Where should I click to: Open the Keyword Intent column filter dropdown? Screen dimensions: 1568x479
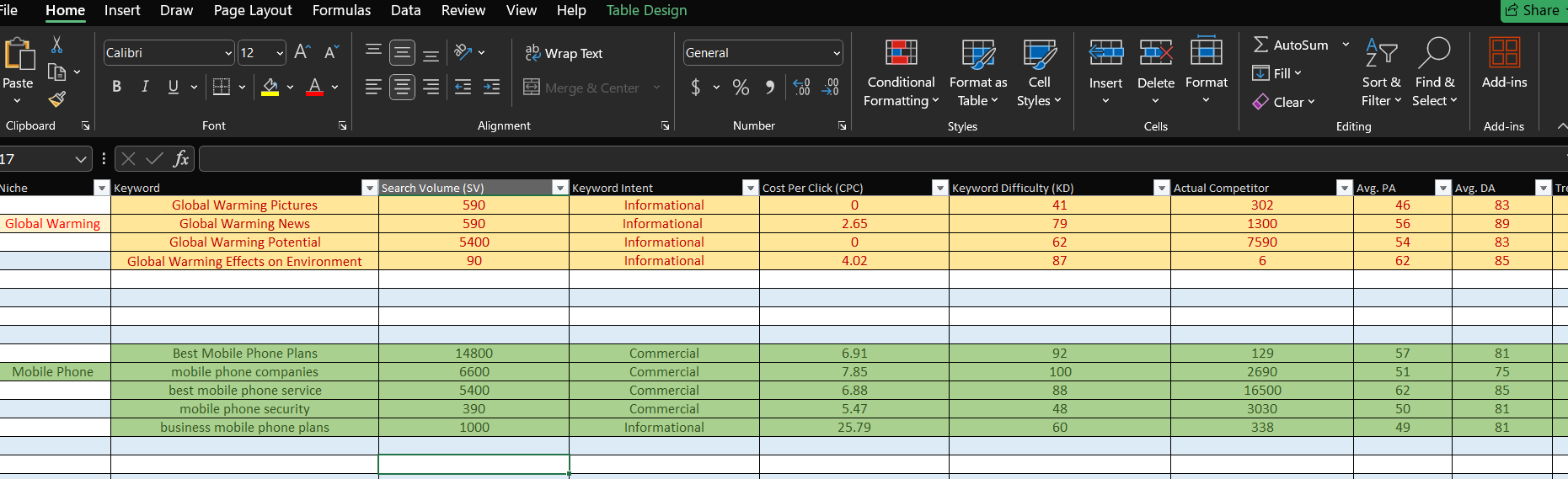750,188
